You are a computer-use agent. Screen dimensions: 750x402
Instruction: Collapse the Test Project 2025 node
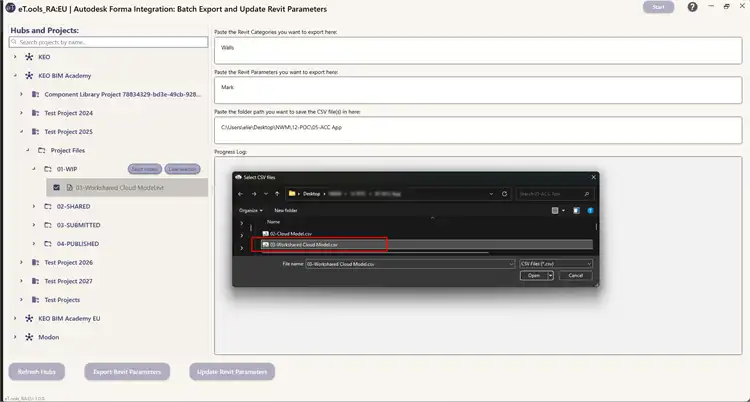tap(21, 132)
